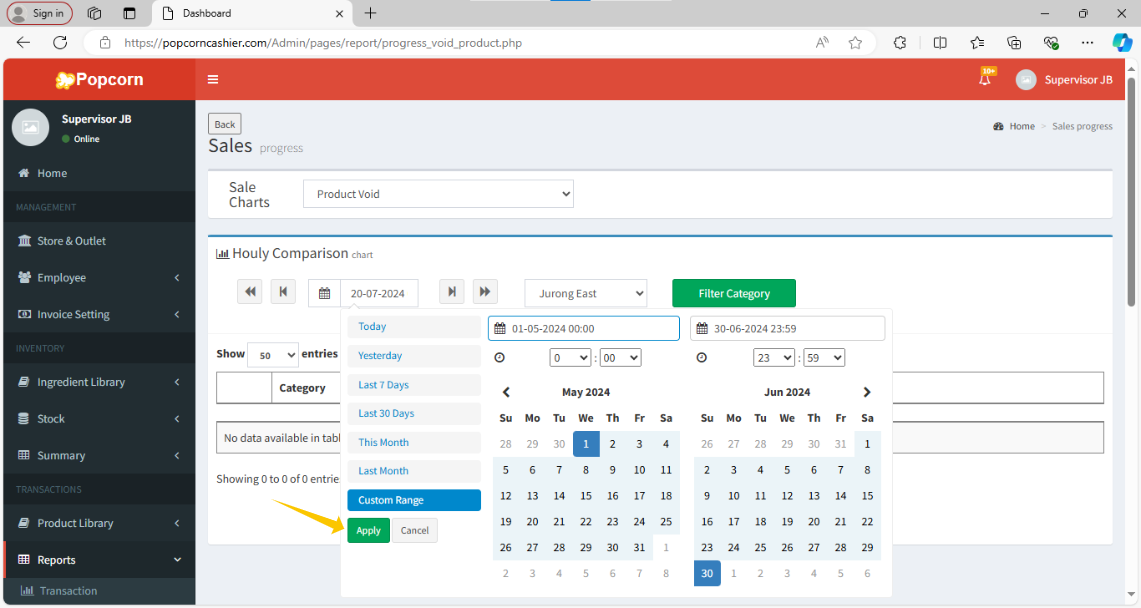Click Category column header
Screen dimensions: 1141x608
(x=302, y=388)
